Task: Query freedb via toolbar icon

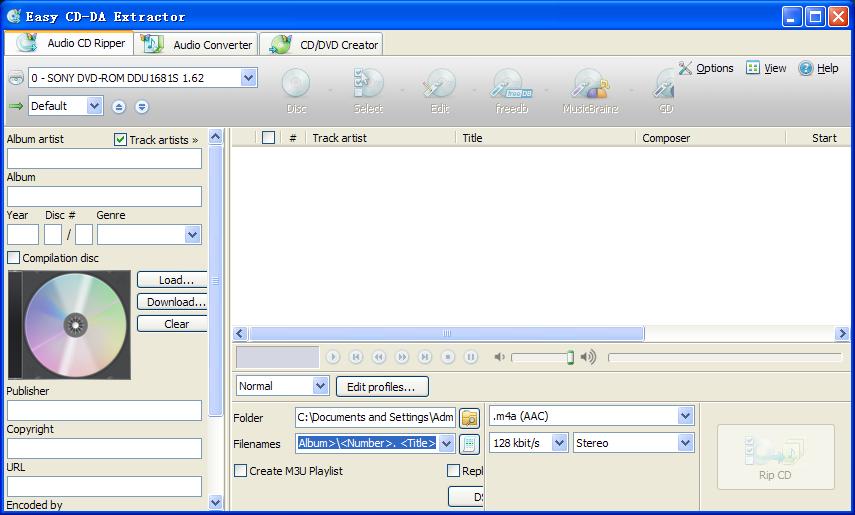Action: [511, 83]
